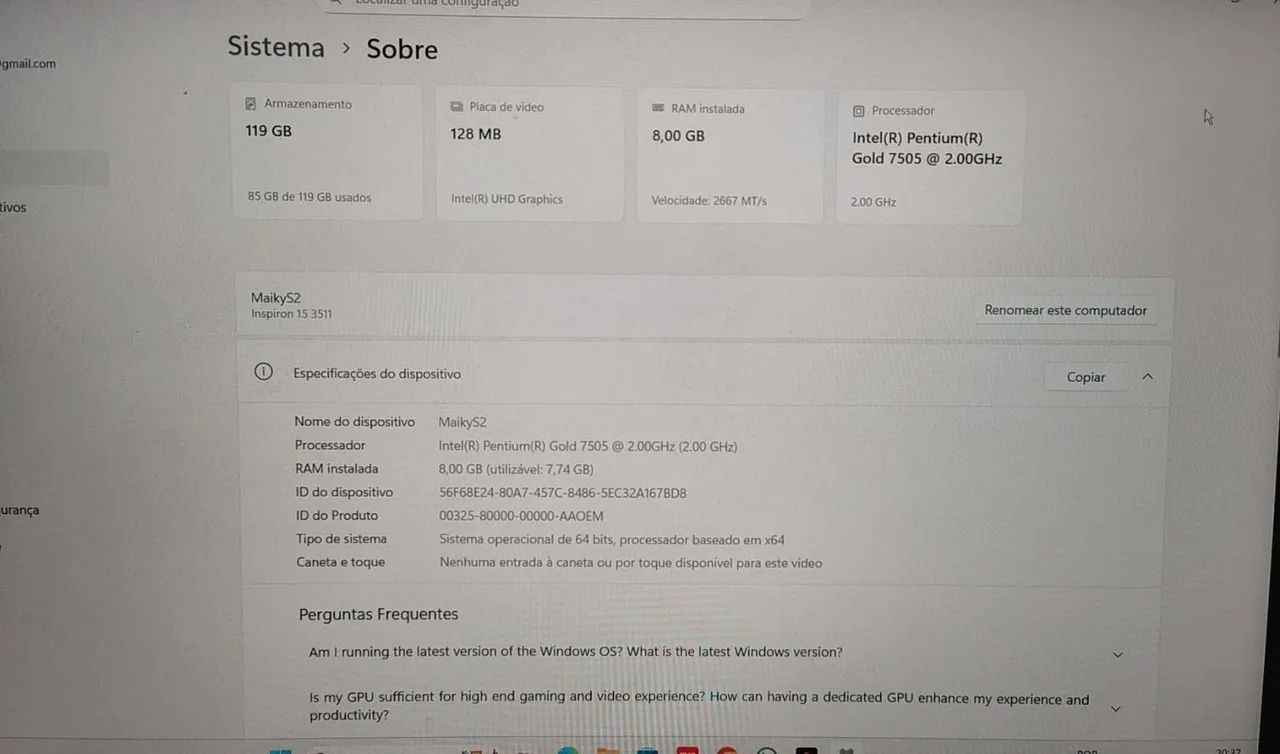This screenshot has height=754, width=1280.
Task: Click the Intel(R) UHD Graphics card text
Action: [507, 199]
